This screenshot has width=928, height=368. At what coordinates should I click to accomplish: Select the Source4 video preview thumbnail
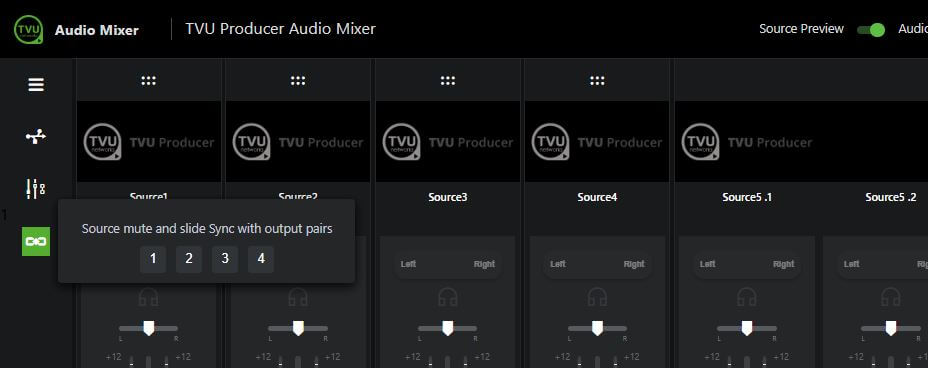(x=597, y=141)
